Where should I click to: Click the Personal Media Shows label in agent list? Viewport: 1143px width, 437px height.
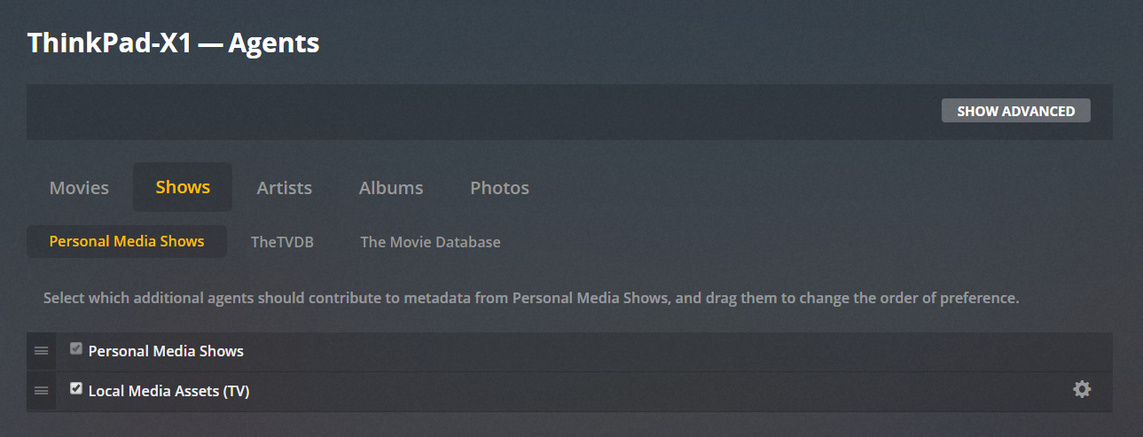tap(166, 351)
